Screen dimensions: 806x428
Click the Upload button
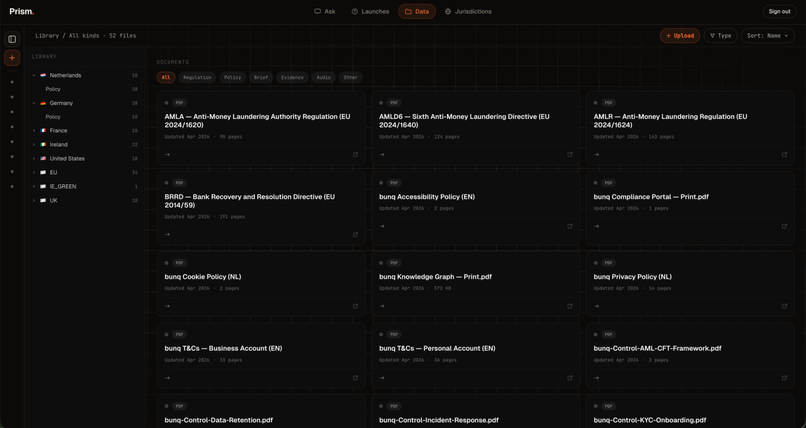pyautogui.click(x=680, y=36)
